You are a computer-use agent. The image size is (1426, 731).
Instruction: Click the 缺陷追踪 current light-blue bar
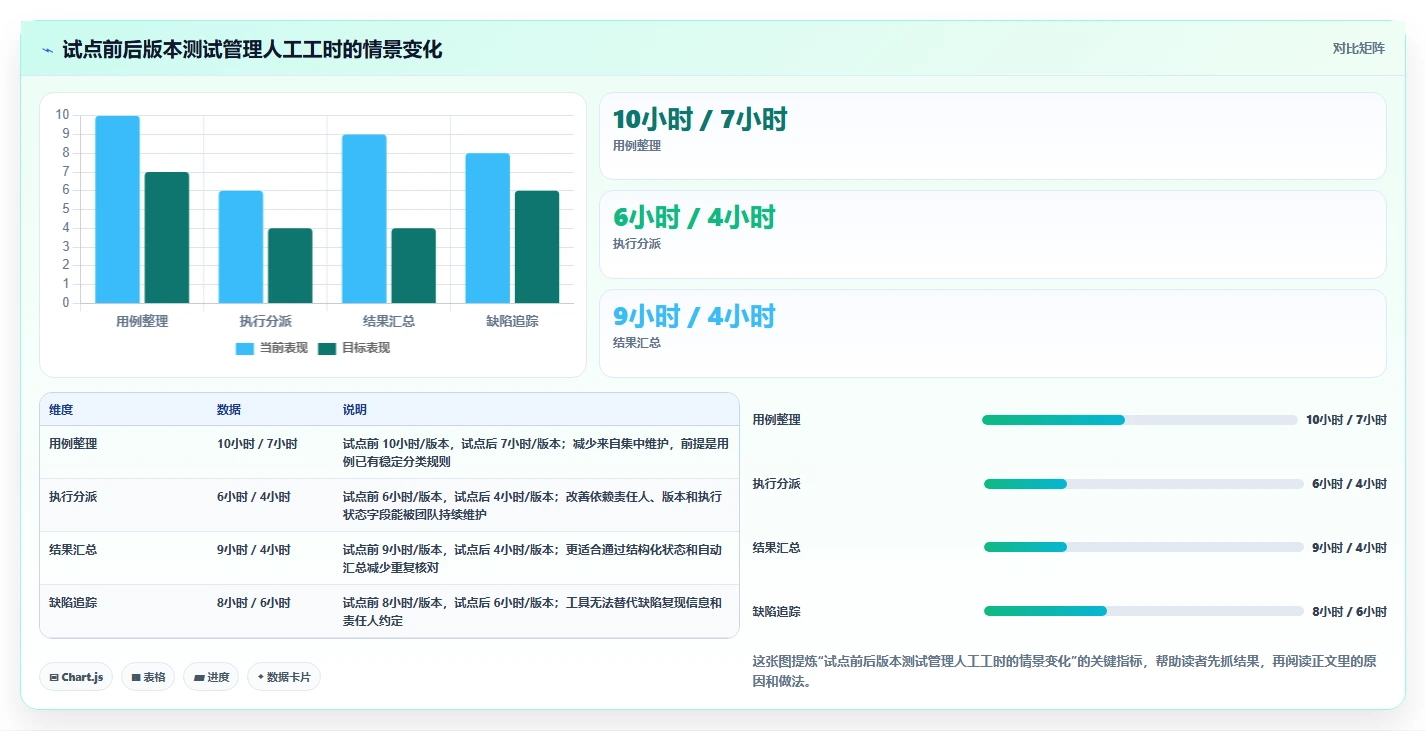pyautogui.click(x=488, y=228)
